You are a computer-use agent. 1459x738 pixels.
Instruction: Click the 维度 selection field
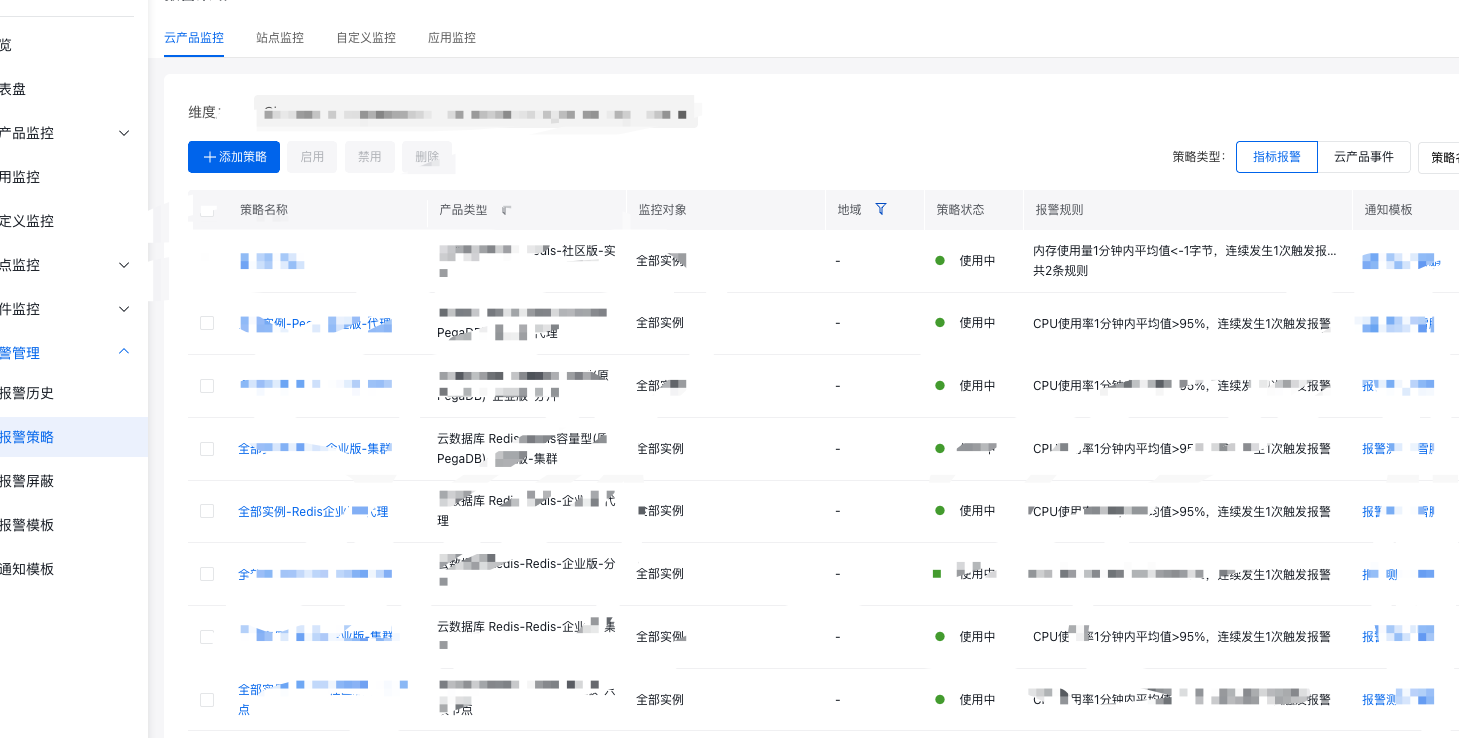(x=475, y=112)
